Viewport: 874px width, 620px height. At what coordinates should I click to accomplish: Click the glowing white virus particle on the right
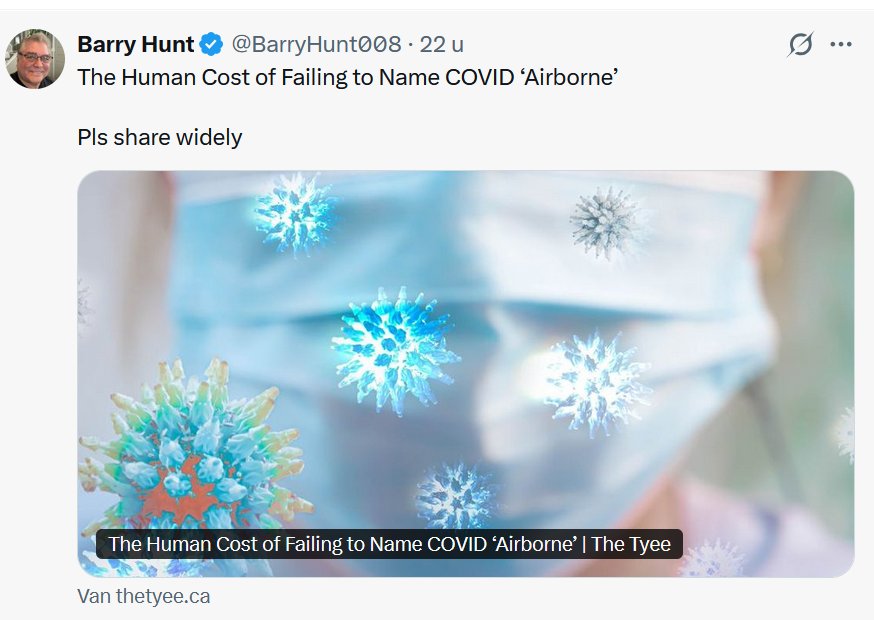coord(597,382)
